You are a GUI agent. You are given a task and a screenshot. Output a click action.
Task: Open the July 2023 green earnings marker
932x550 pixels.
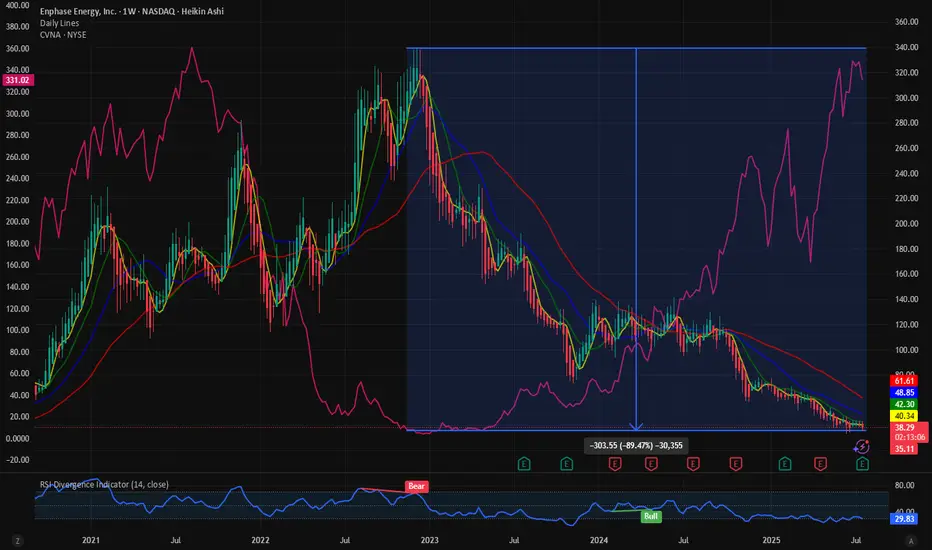tap(524, 464)
